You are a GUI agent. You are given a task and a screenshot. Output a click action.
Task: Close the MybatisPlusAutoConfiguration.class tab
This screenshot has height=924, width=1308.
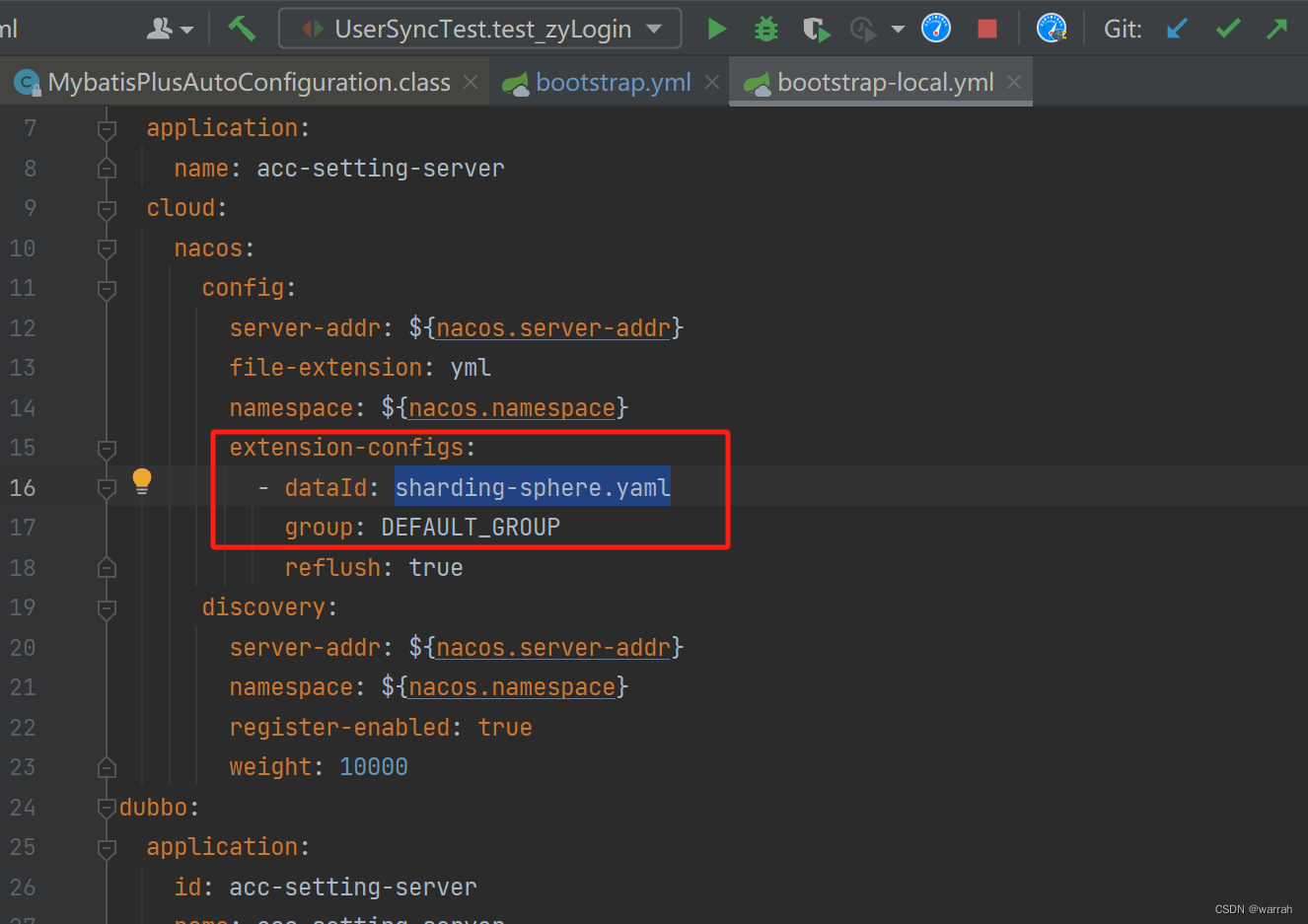point(471,82)
